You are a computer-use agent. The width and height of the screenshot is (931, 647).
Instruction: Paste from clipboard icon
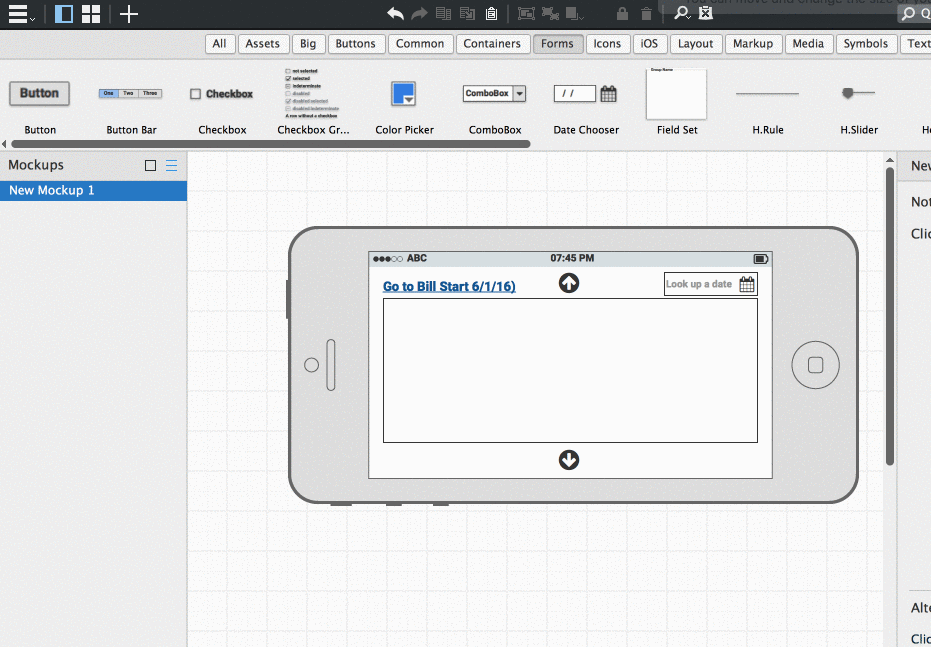tap(491, 13)
